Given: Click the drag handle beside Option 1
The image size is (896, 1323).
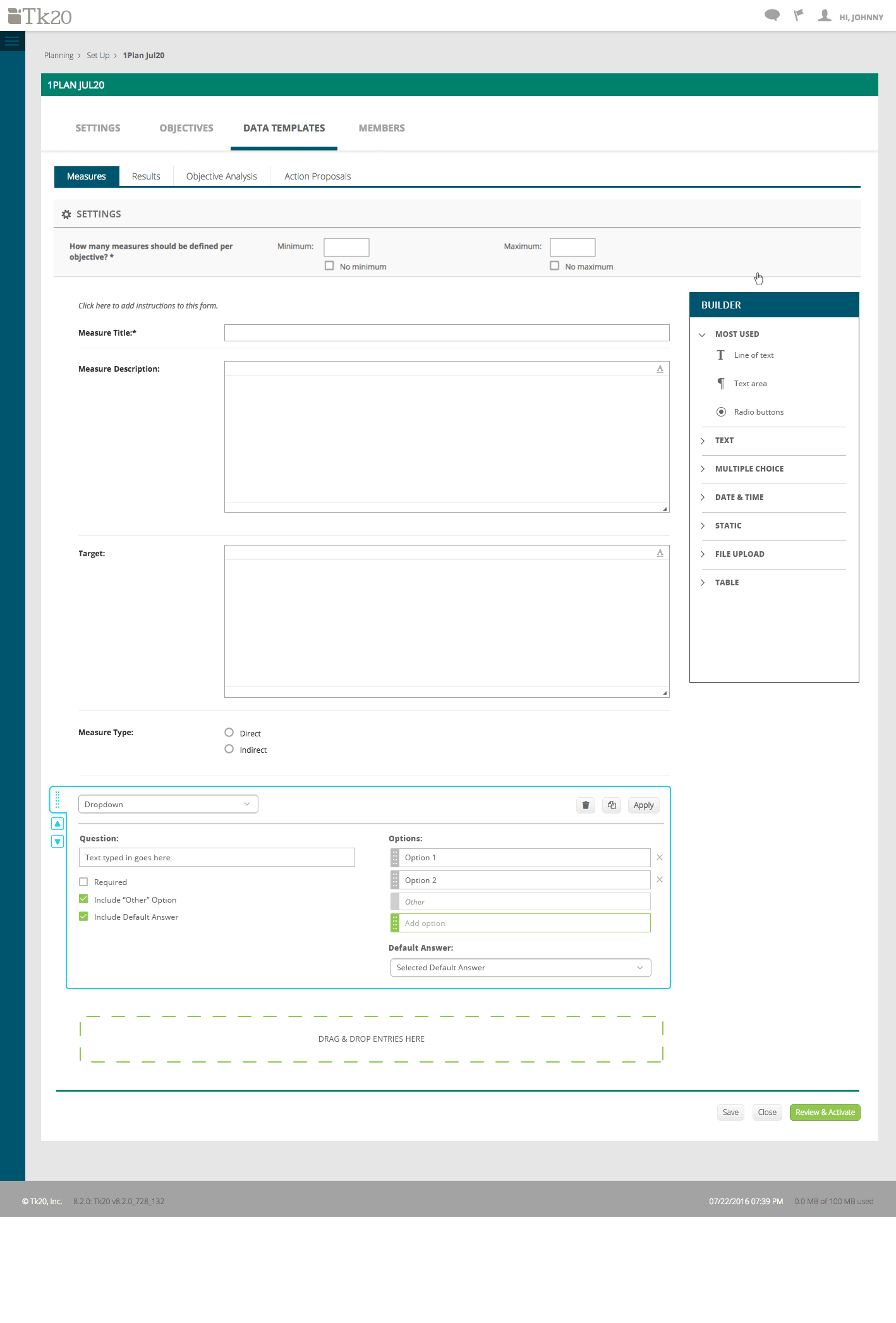Looking at the screenshot, I should point(395,858).
